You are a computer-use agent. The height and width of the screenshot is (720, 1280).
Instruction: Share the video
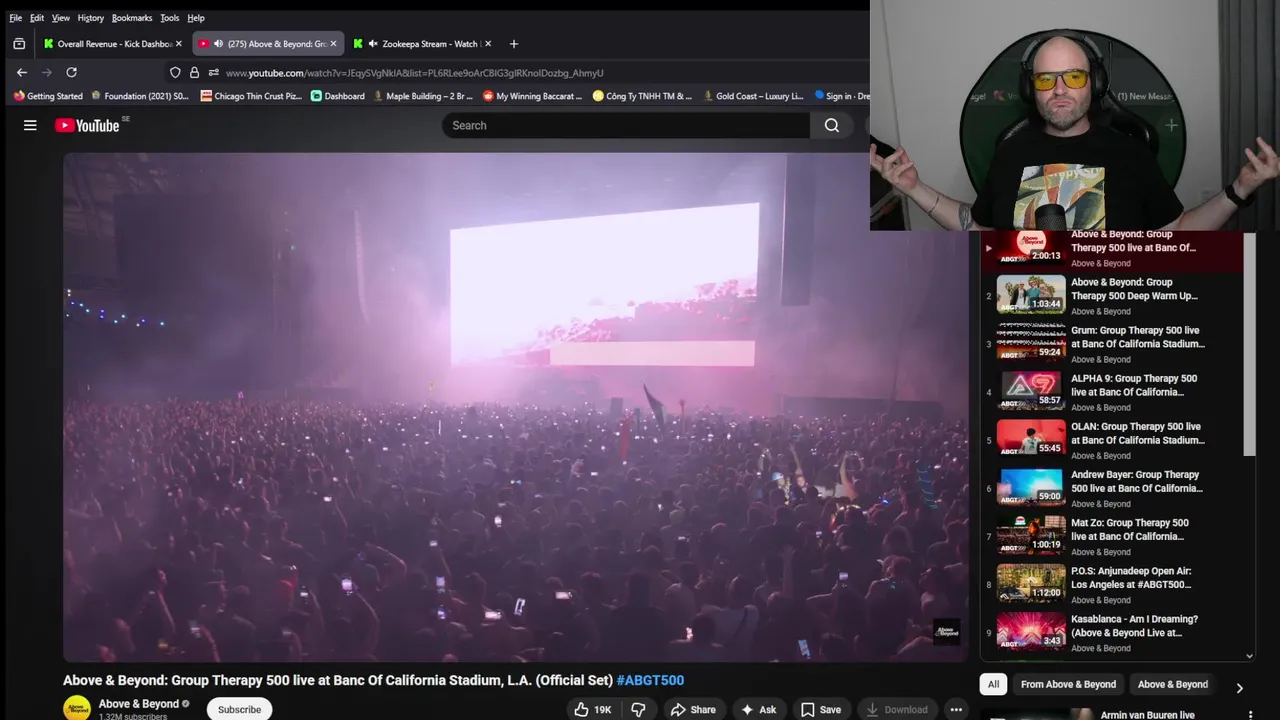(693, 709)
